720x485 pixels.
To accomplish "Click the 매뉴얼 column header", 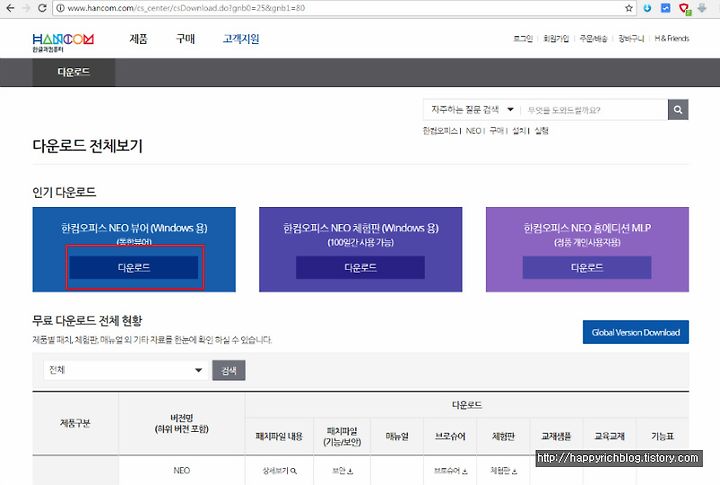I will (x=397, y=436).
